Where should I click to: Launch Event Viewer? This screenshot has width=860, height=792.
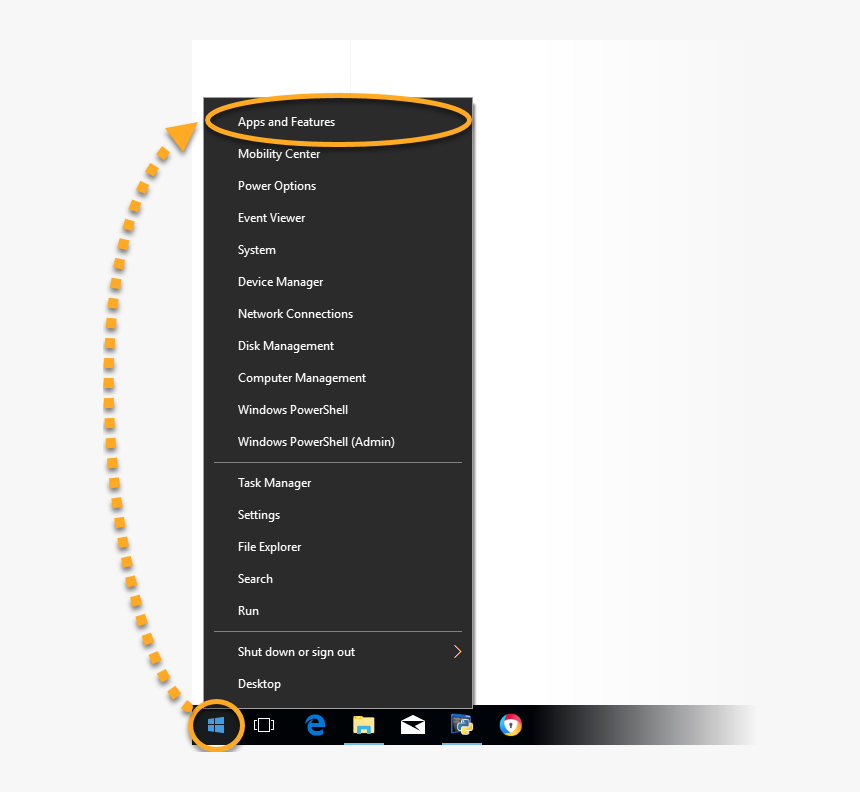(x=271, y=217)
